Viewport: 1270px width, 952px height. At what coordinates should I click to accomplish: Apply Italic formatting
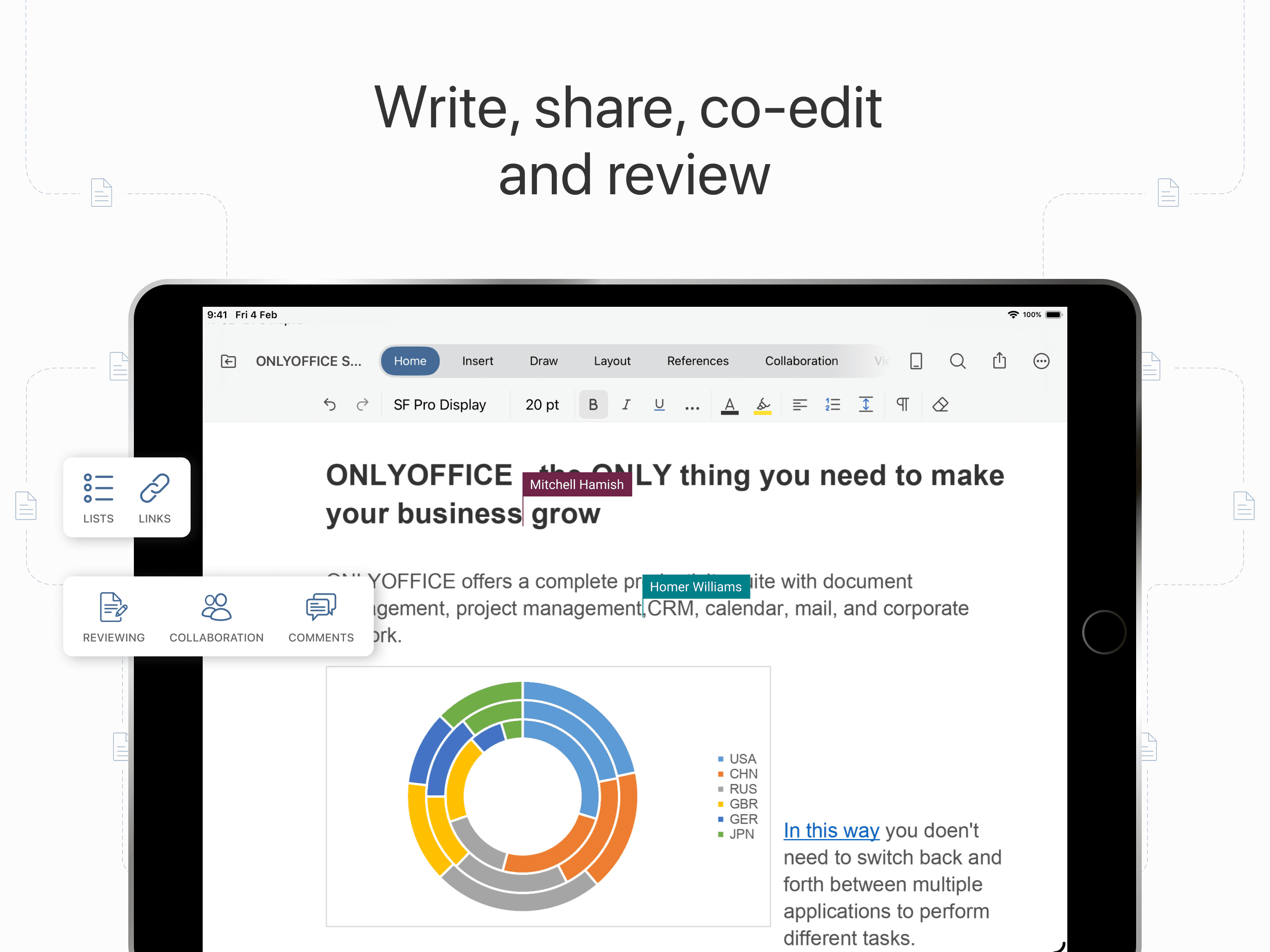tap(626, 404)
